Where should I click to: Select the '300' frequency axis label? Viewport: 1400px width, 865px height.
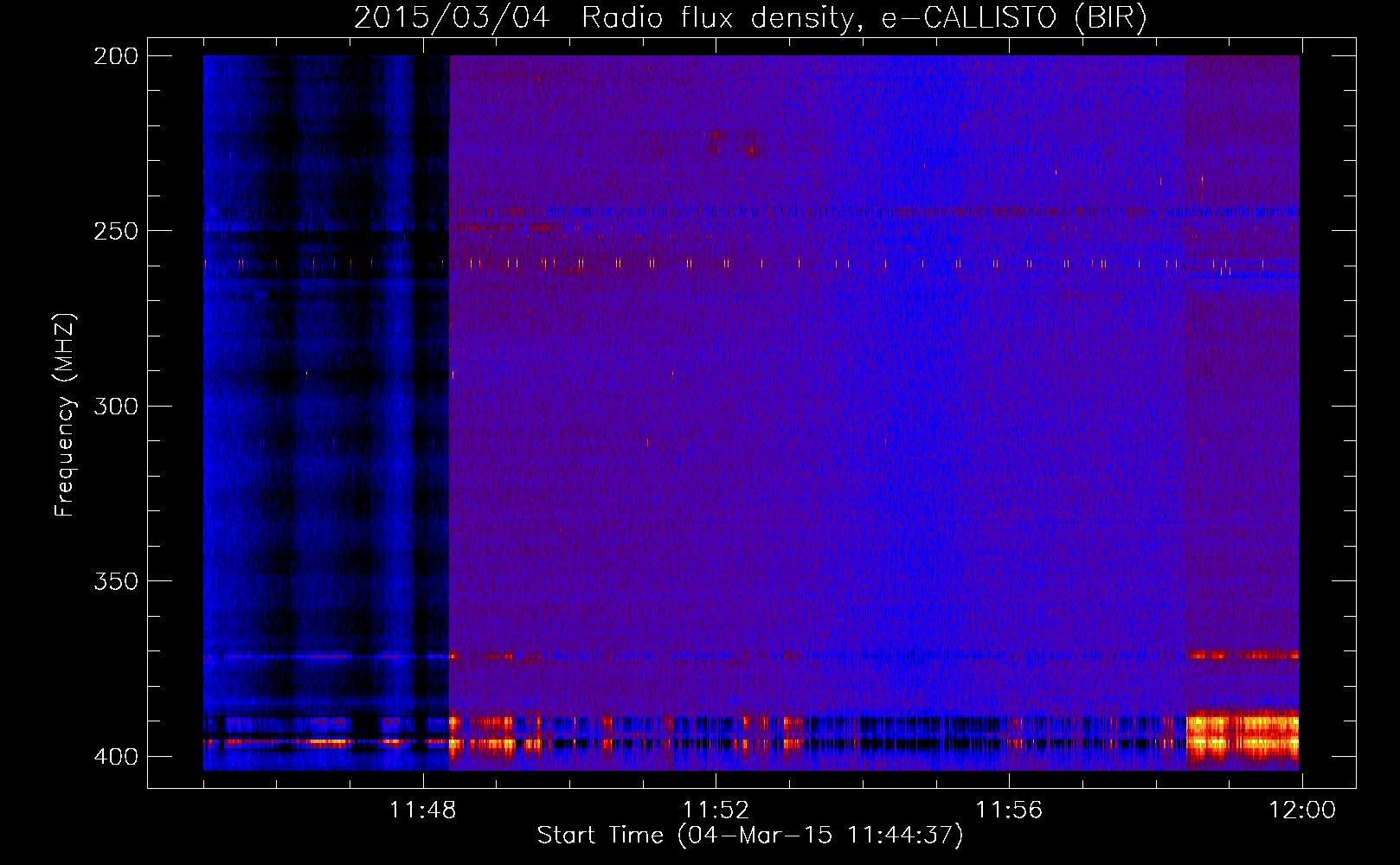point(116,406)
